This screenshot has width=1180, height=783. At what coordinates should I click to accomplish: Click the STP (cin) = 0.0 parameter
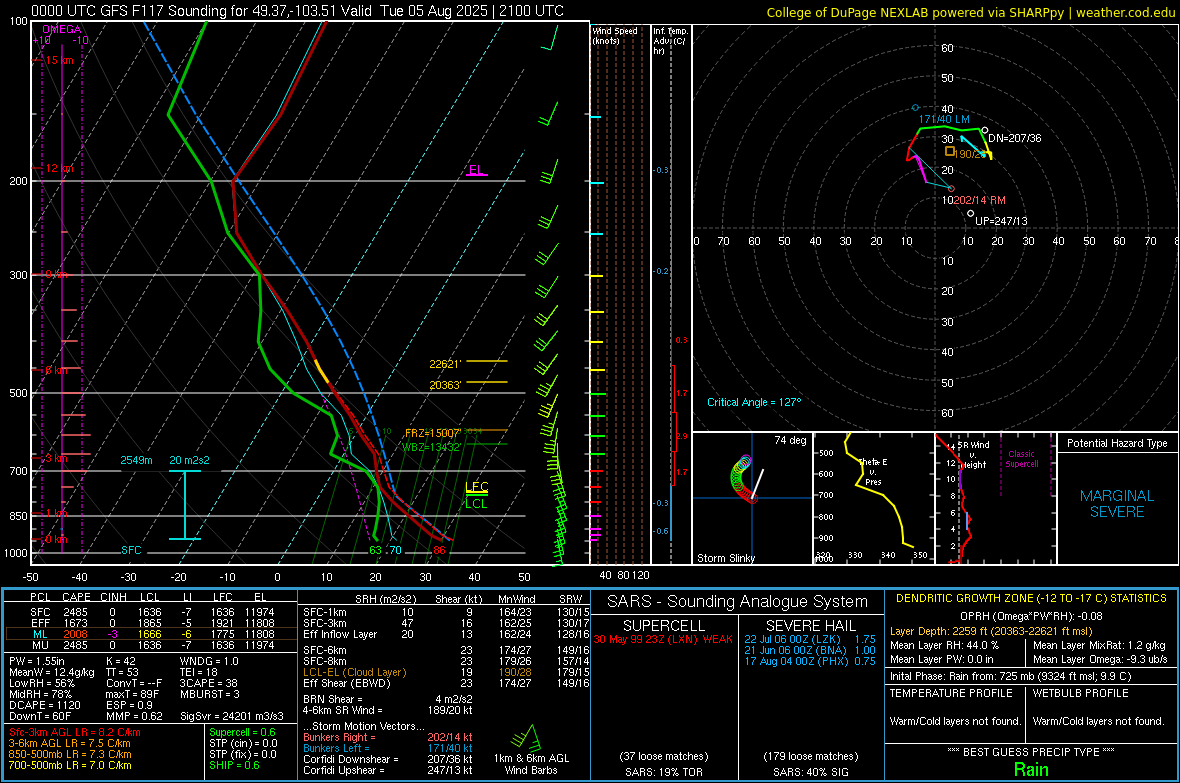pyautogui.click(x=243, y=743)
